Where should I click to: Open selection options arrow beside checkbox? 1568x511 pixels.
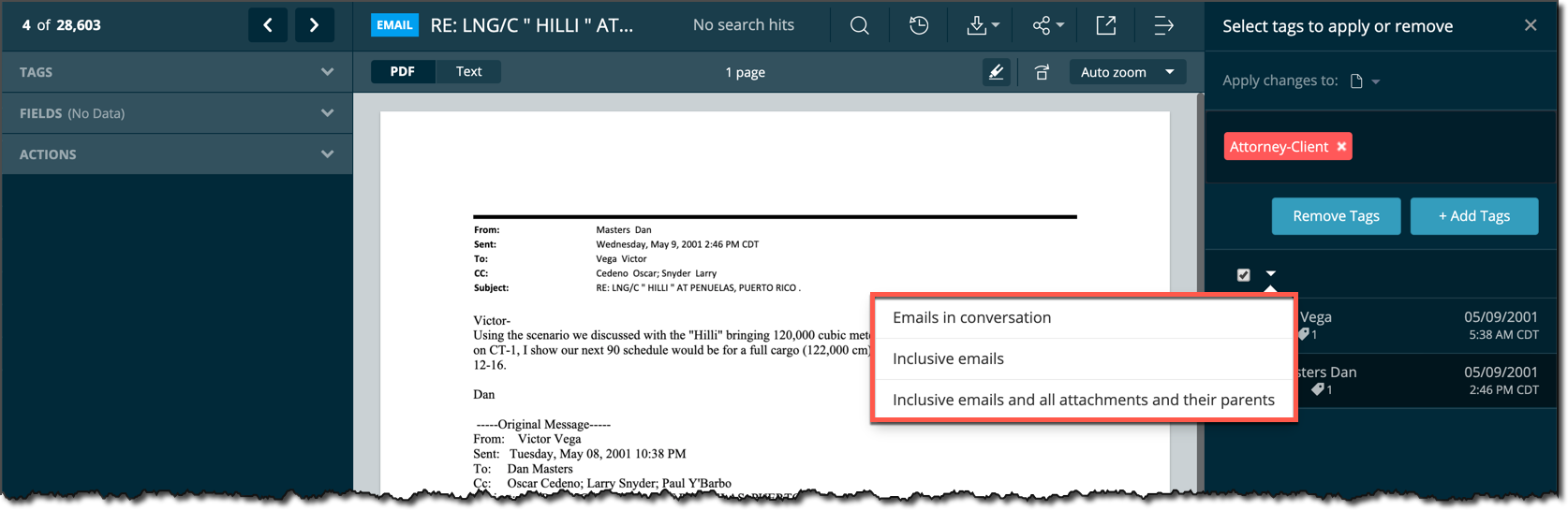1271,274
